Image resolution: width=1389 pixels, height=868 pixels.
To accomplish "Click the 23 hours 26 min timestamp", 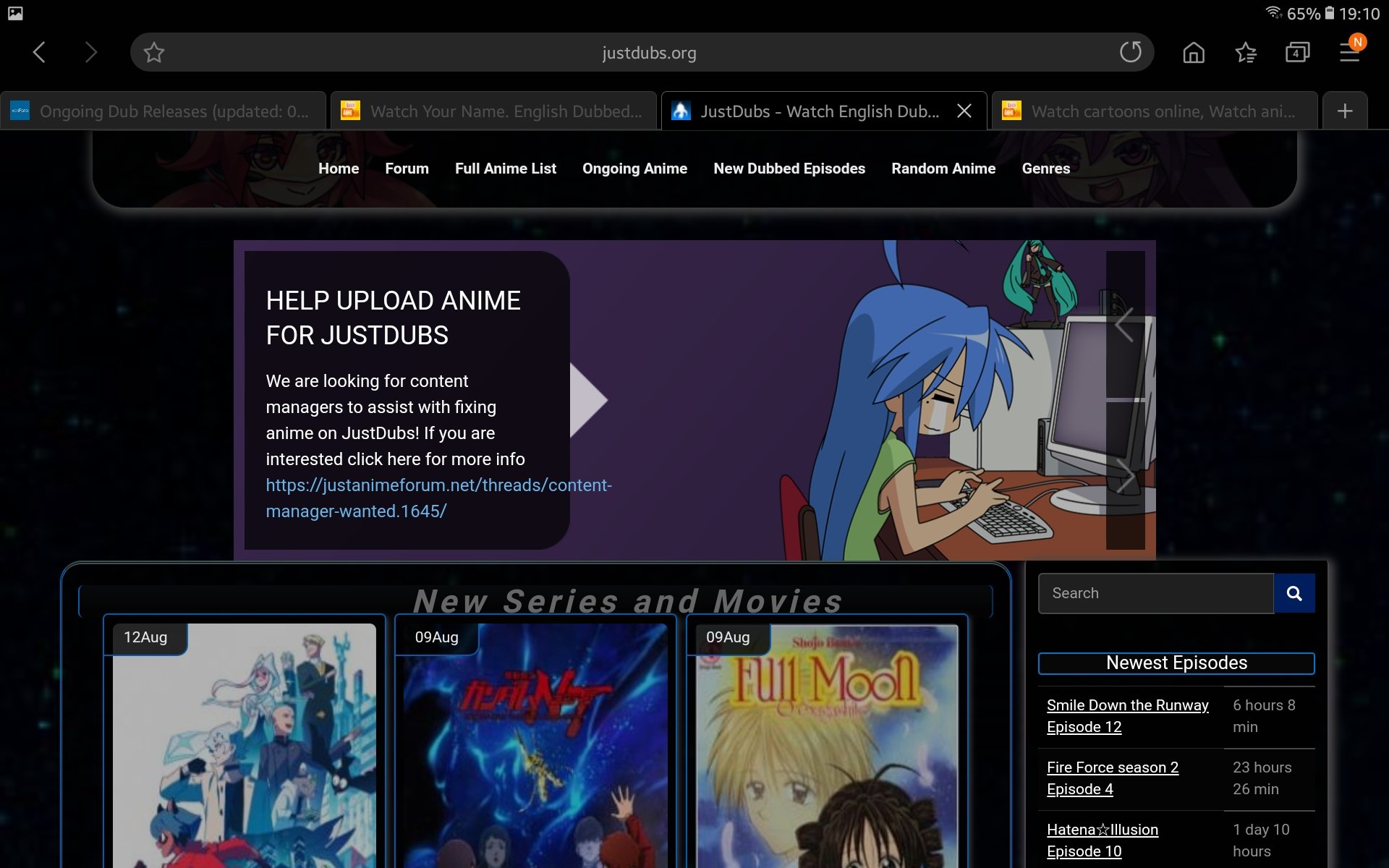I will coord(1262,778).
